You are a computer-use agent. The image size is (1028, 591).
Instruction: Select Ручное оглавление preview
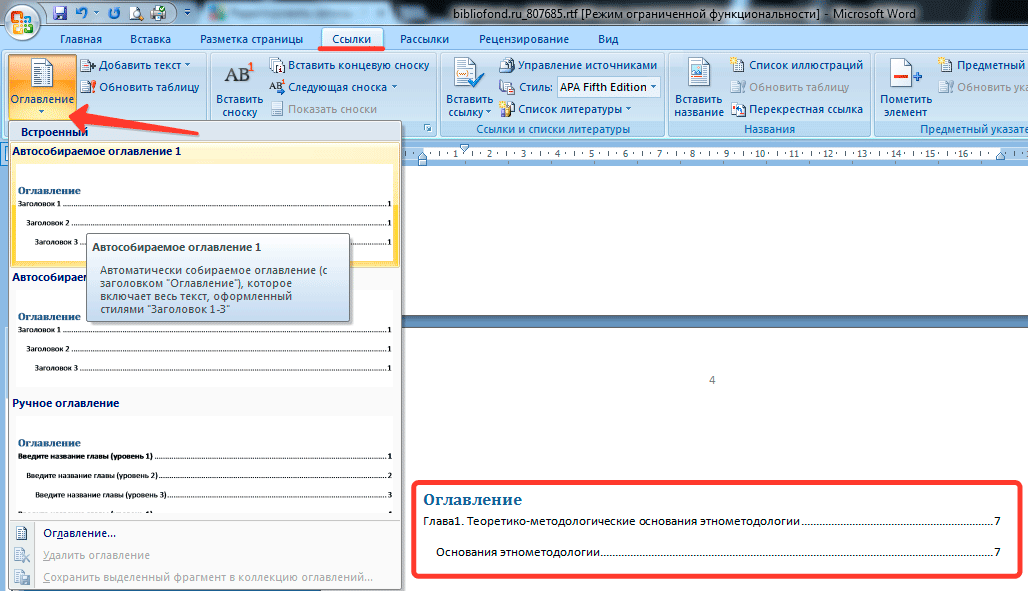pos(205,455)
